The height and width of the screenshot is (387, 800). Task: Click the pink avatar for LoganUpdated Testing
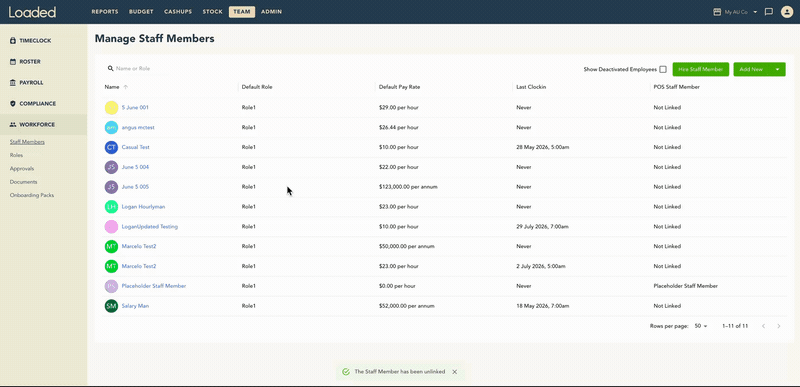coord(111,226)
